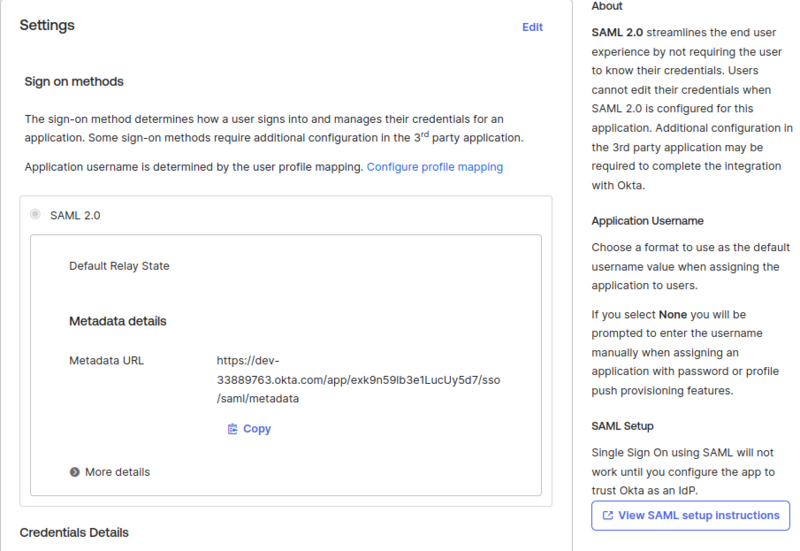Click the SAML Setup heading in the sidebar
Screen dimensions: 800x551
(x=622, y=427)
